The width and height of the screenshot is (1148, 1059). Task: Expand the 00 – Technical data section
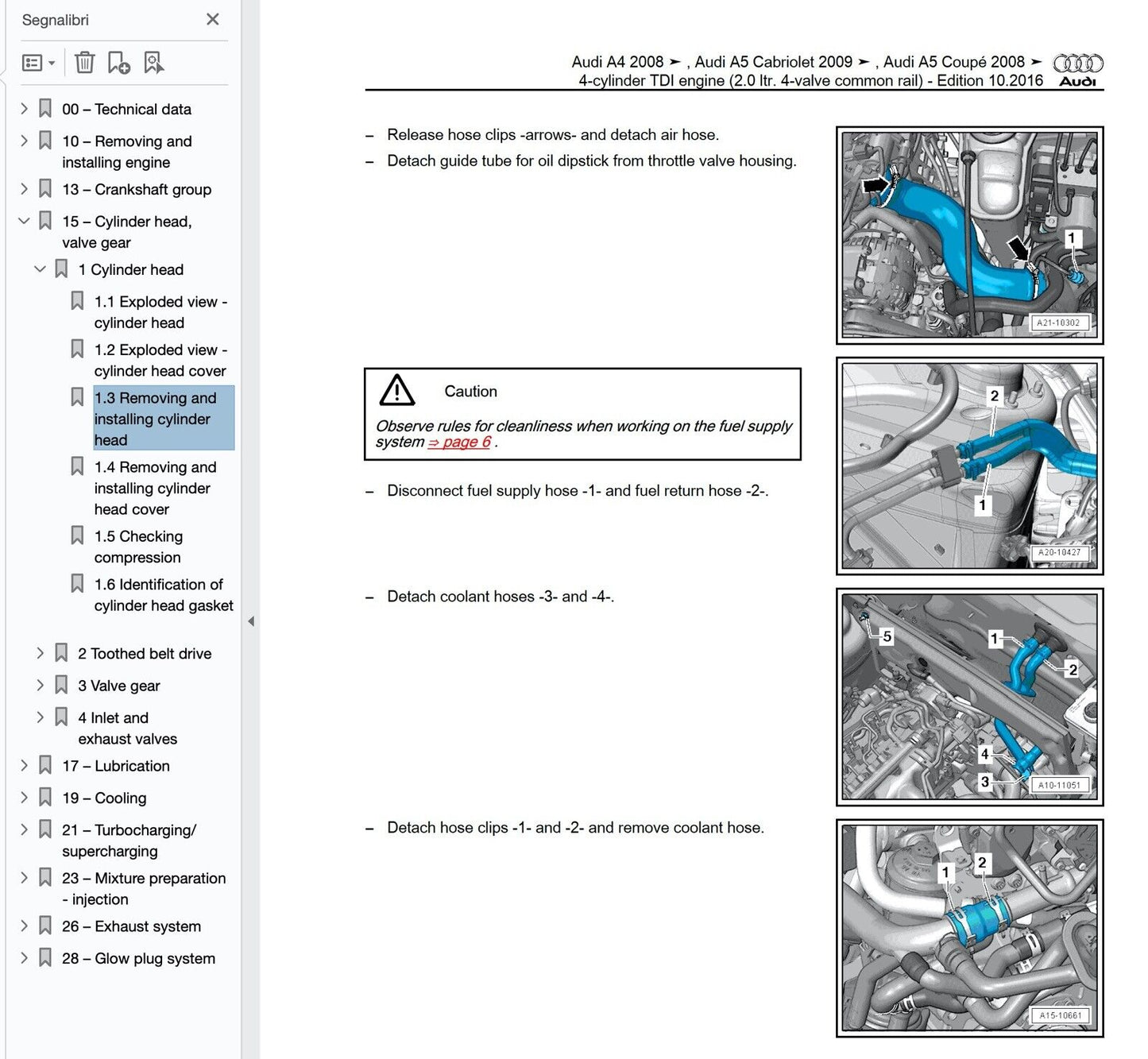tap(24, 109)
